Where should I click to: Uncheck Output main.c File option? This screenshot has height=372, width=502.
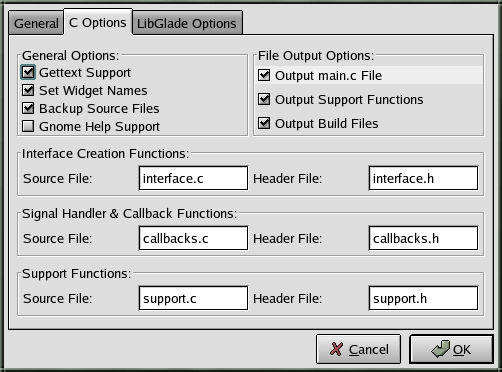coord(264,75)
